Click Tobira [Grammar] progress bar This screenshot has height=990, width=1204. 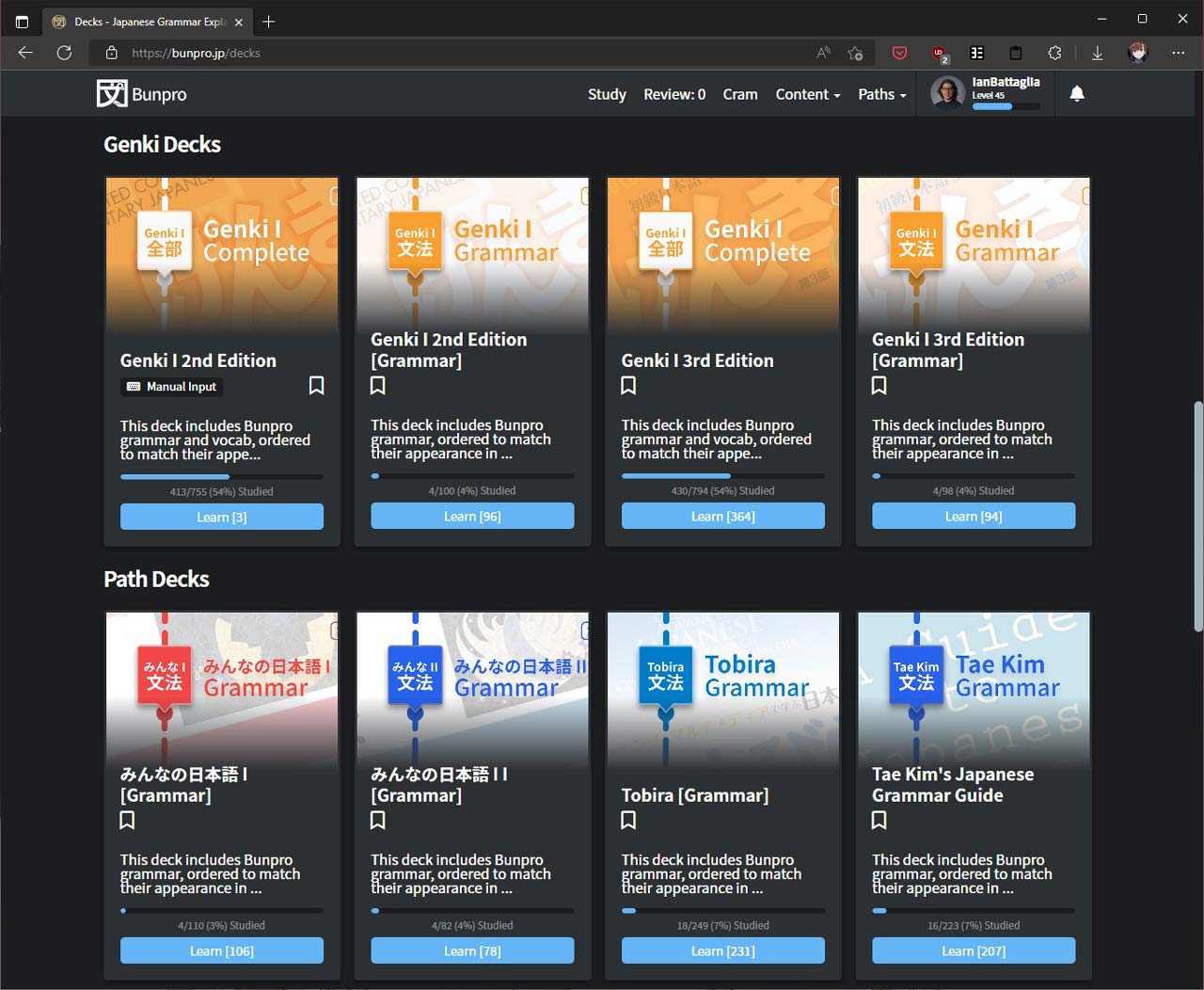pyautogui.click(x=723, y=911)
